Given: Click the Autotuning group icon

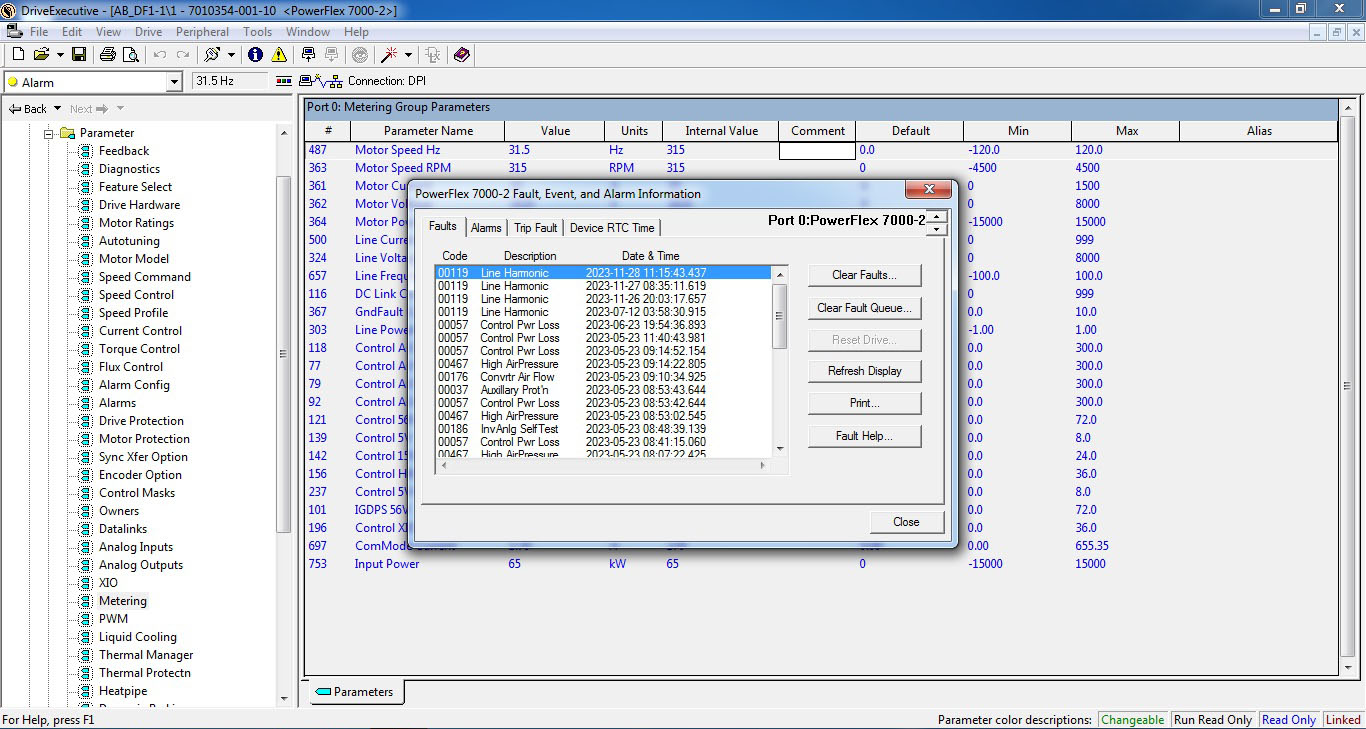Looking at the screenshot, I should pos(86,241).
